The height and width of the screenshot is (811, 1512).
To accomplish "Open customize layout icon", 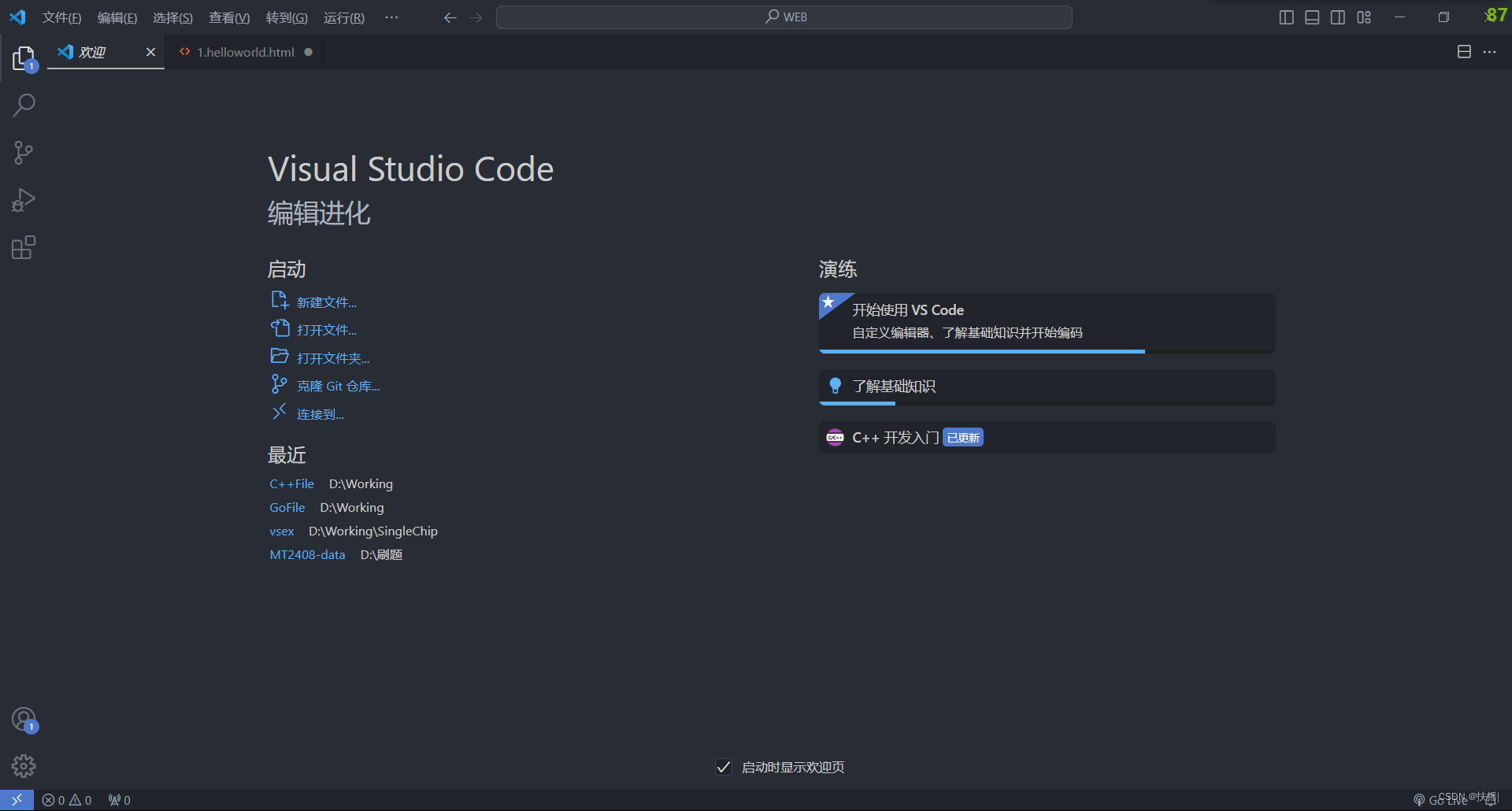I will pyautogui.click(x=1364, y=17).
